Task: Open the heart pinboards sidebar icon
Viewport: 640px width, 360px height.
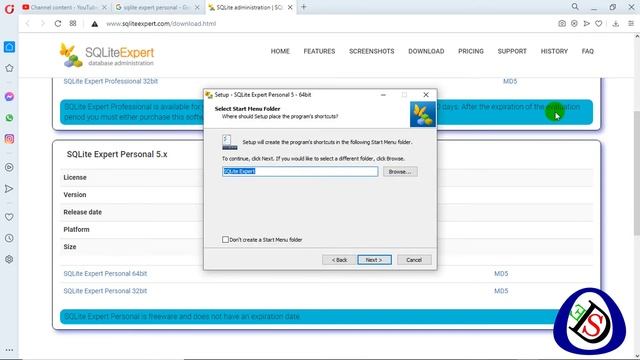Action: click(x=9, y=217)
